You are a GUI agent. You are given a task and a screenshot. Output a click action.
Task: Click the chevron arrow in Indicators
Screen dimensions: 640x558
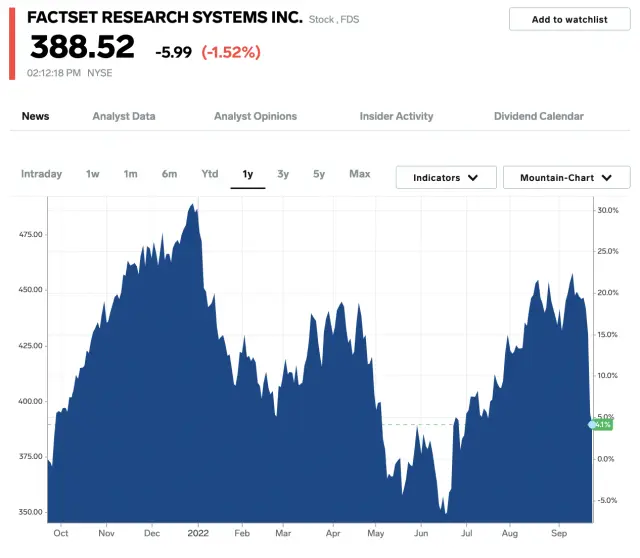[474, 178]
